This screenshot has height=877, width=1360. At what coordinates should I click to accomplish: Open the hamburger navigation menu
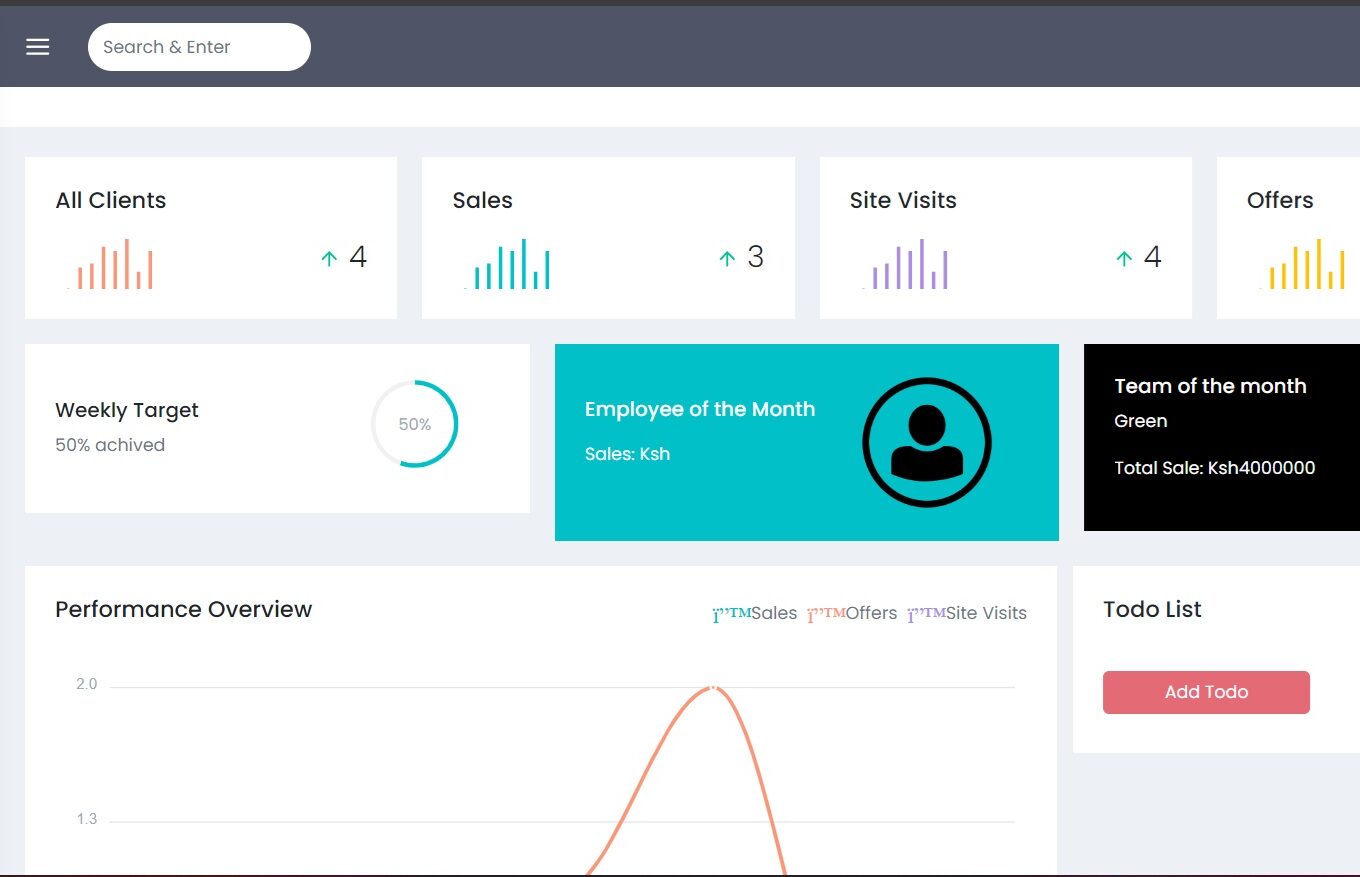(x=37, y=46)
